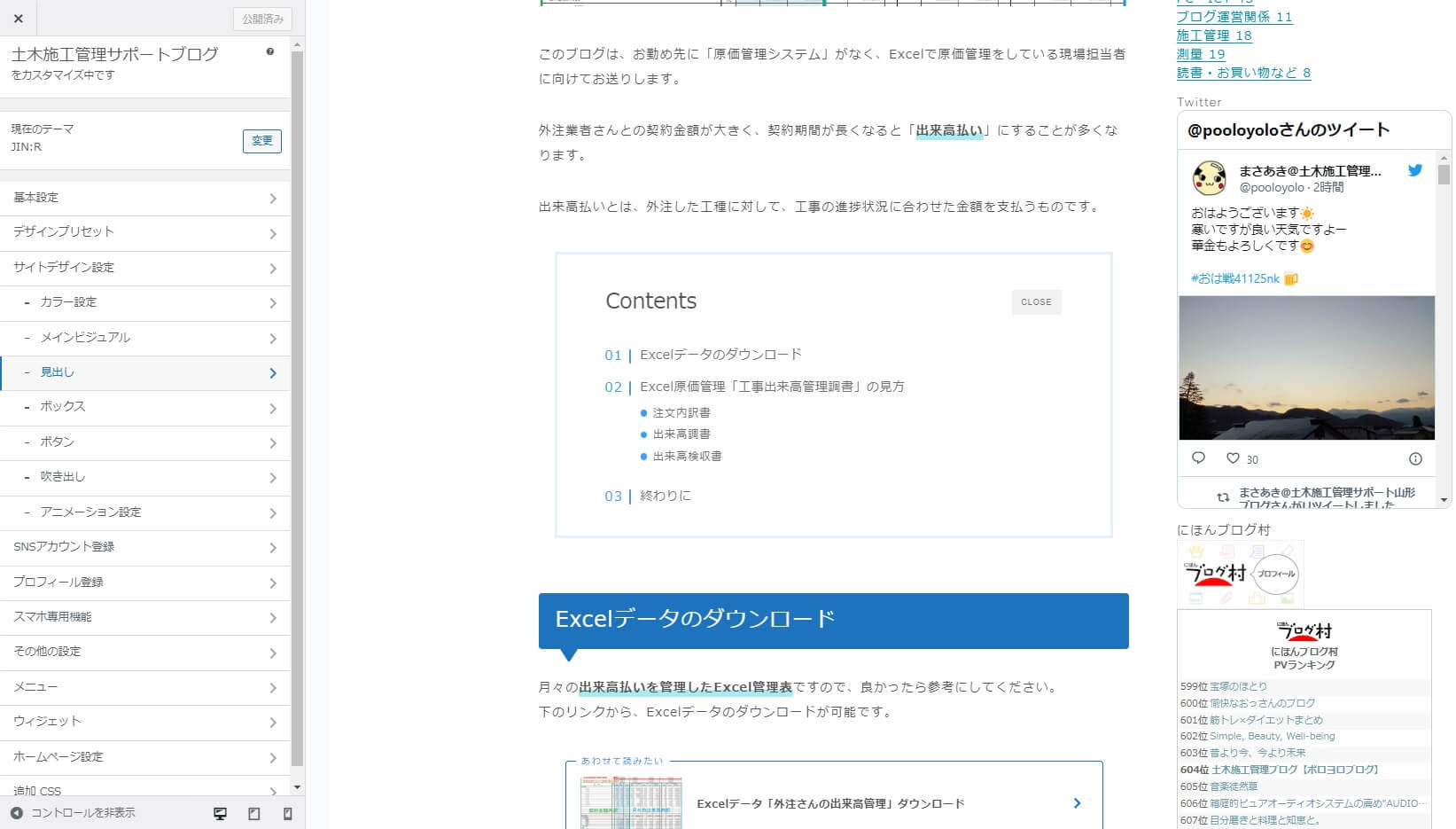The height and width of the screenshot is (829, 1456).
Task: Switch preview to tablet view
Action: [253, 812]
